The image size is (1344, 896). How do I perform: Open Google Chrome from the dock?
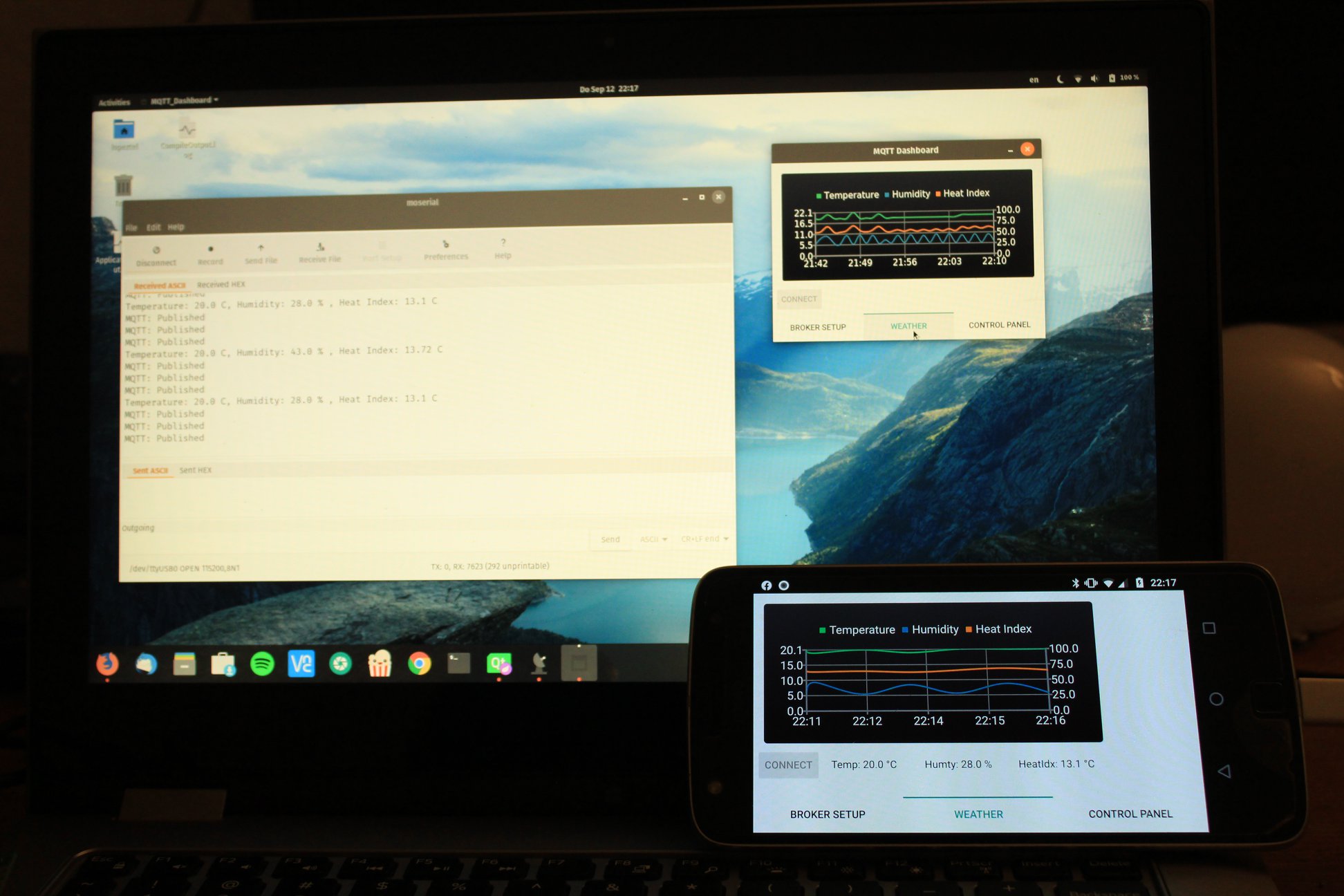pos(419,664)
